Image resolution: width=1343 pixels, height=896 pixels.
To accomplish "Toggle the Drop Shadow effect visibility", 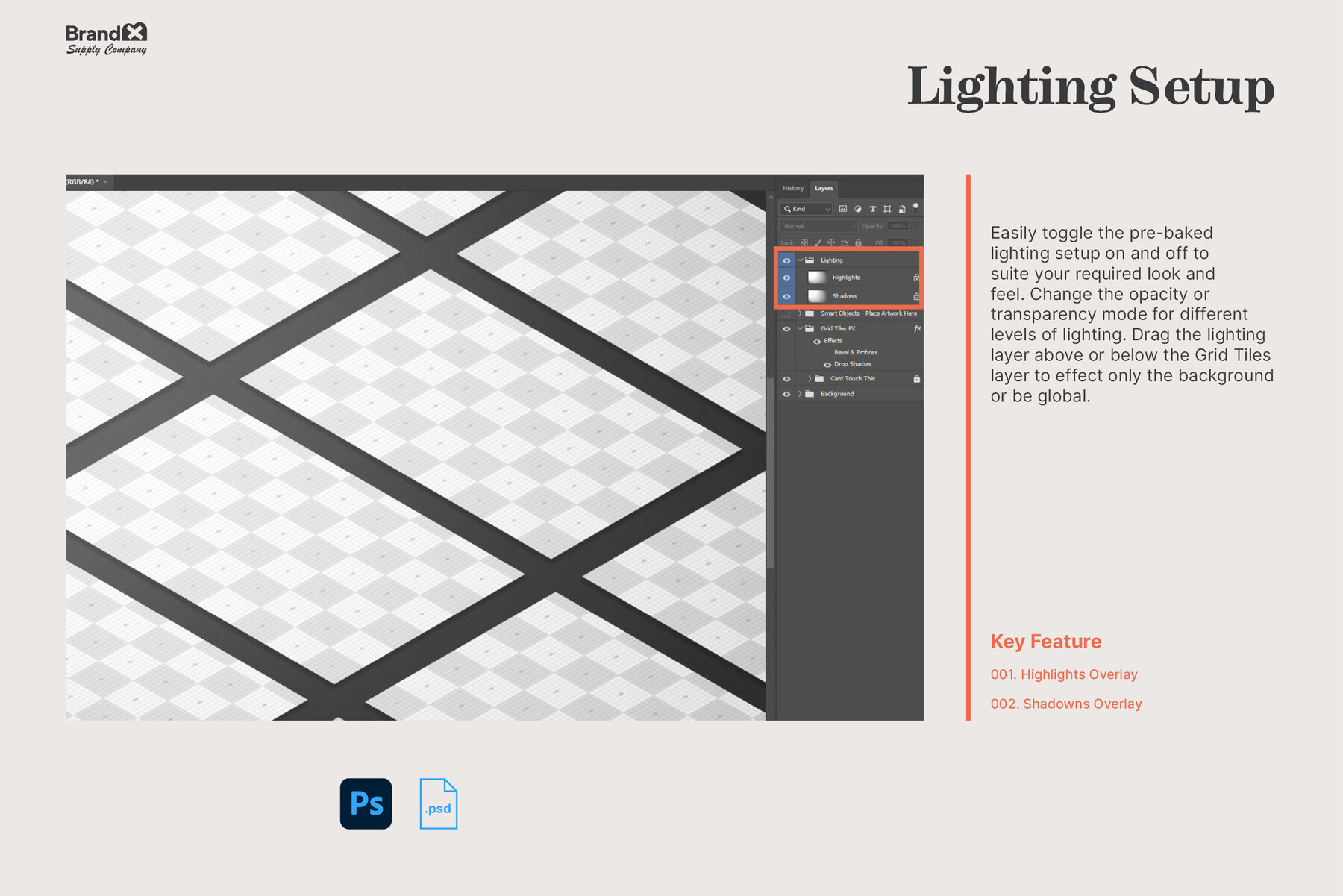I will pos(827,364).
